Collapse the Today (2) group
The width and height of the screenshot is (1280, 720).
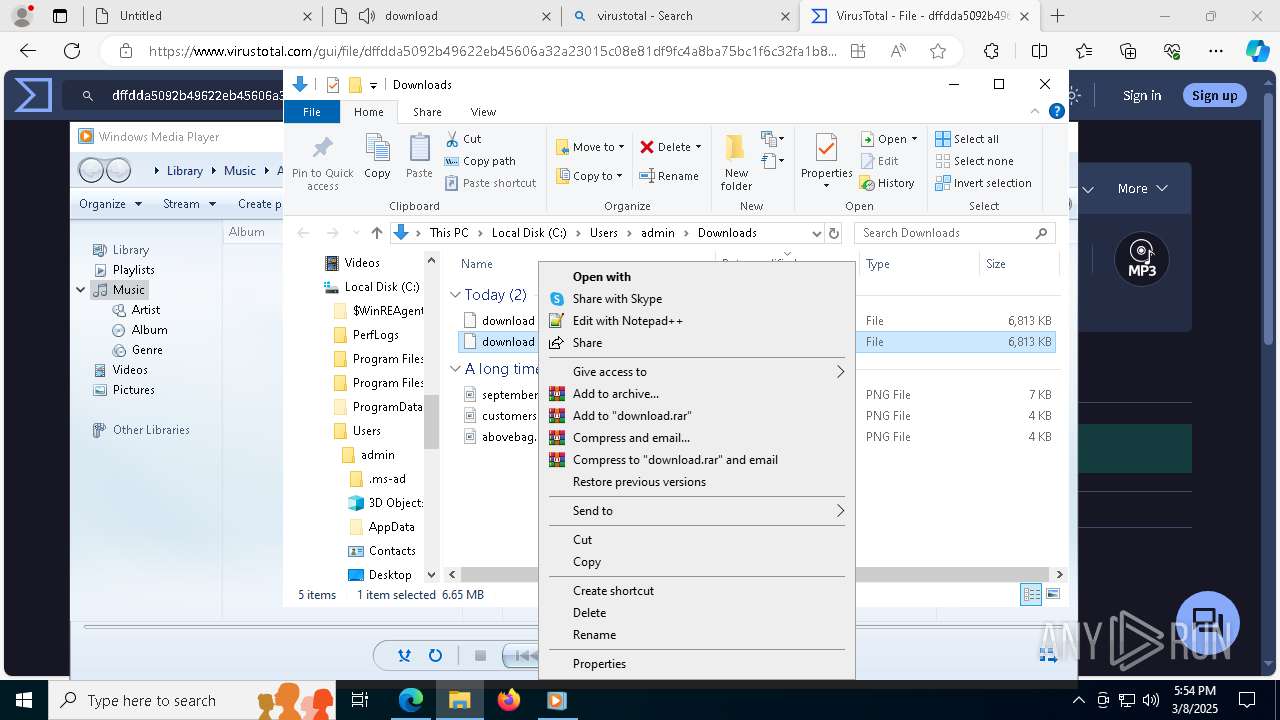(455, 295)
